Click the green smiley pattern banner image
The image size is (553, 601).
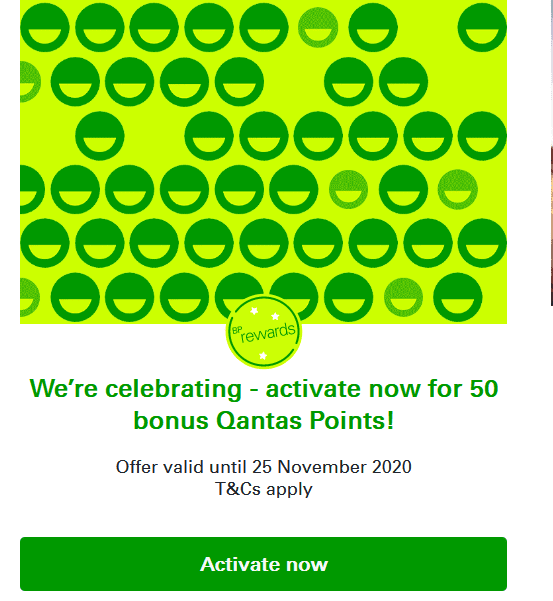[x=263, y=162]
